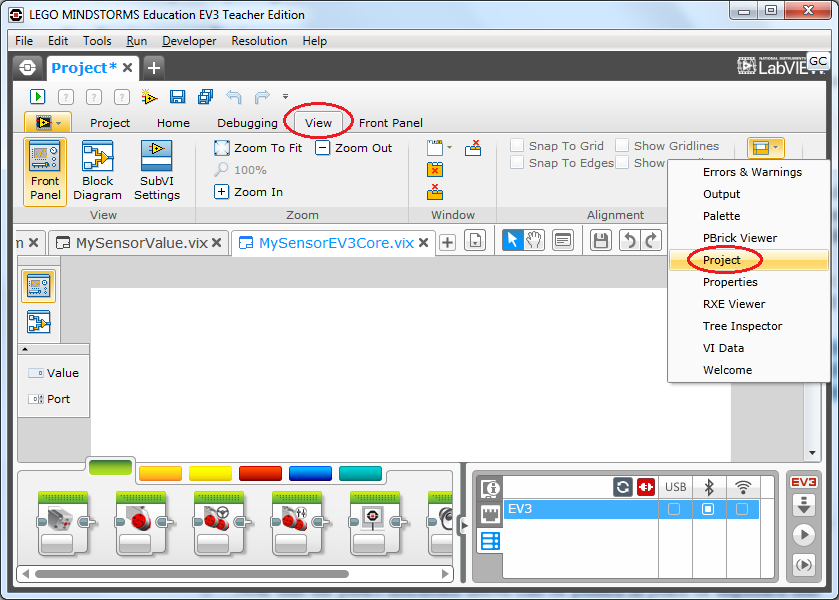Open the Block Diagram from the ribbon
Image resolution: width=839 pixels, height=600 pixels.
tap(97, 171)
